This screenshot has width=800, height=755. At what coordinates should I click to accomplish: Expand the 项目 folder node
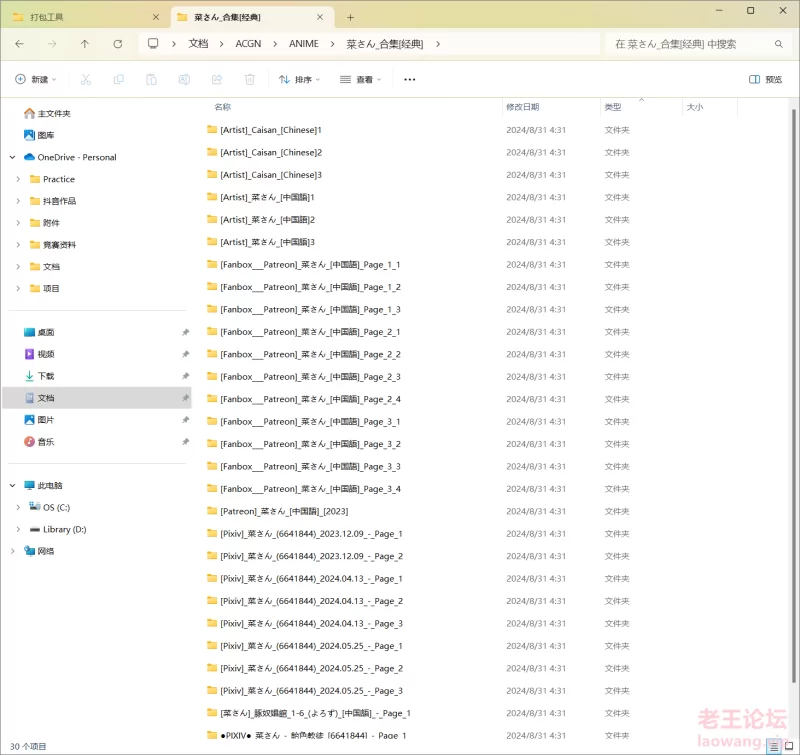click(18, 288)
